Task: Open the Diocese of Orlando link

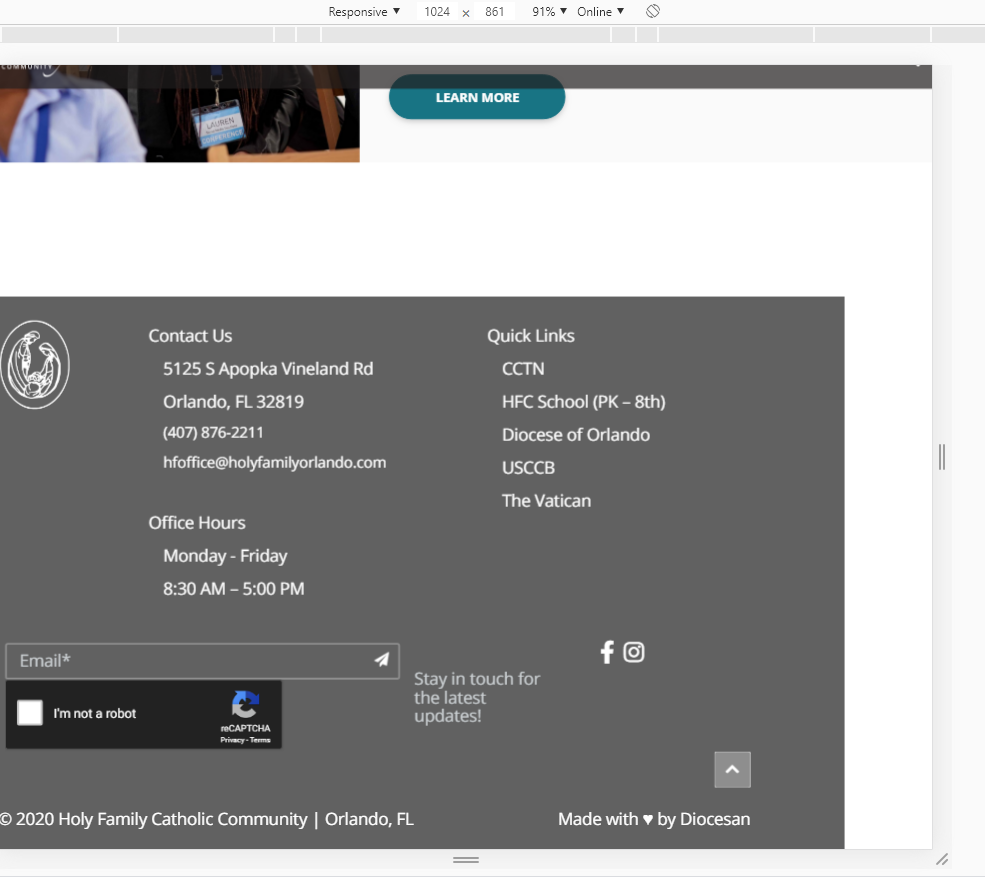Action: (x=576, y=435)
